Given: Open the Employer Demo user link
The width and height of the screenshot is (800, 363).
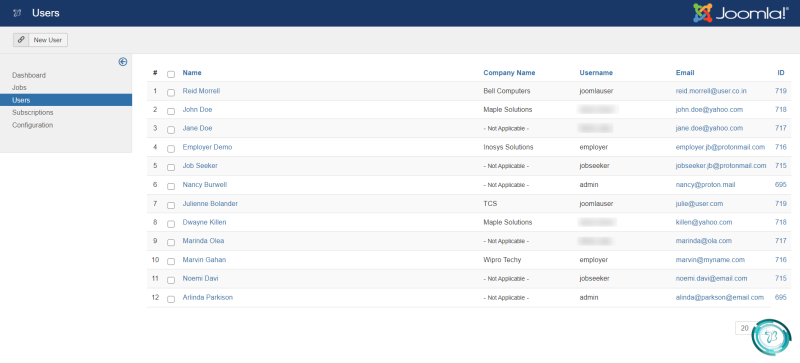Looking at the screenshot, I should tap(207, 147).
